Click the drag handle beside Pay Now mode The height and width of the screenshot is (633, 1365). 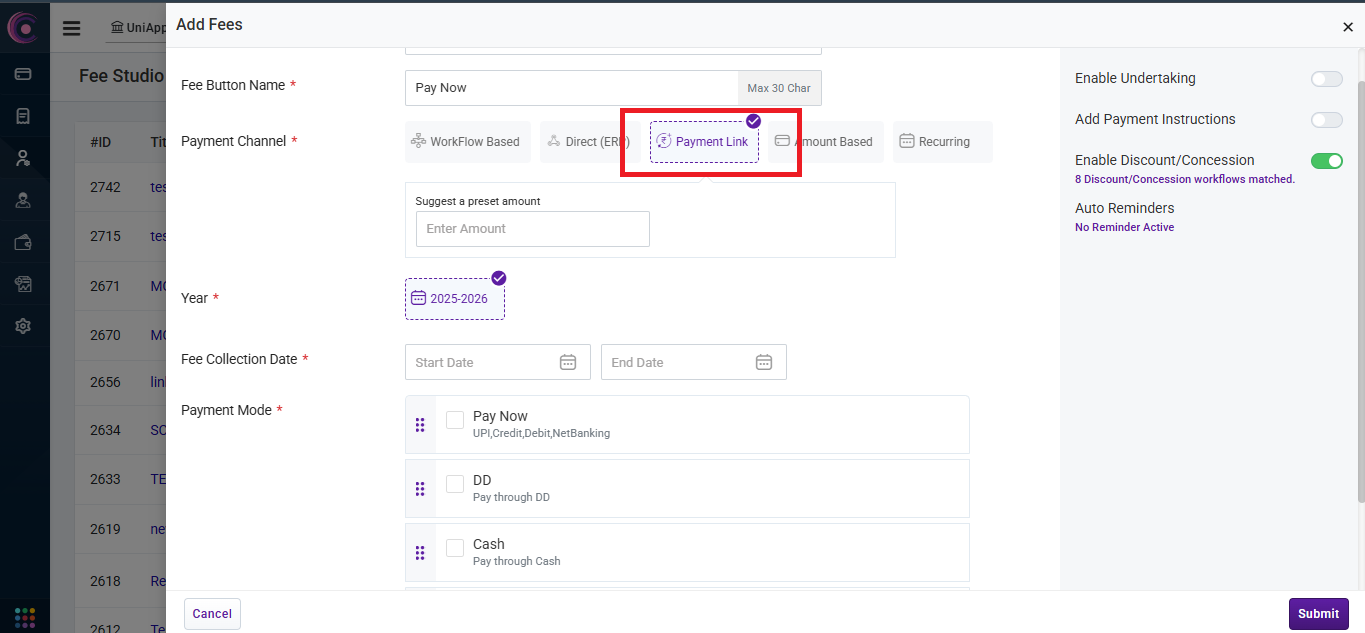[420, 425]
